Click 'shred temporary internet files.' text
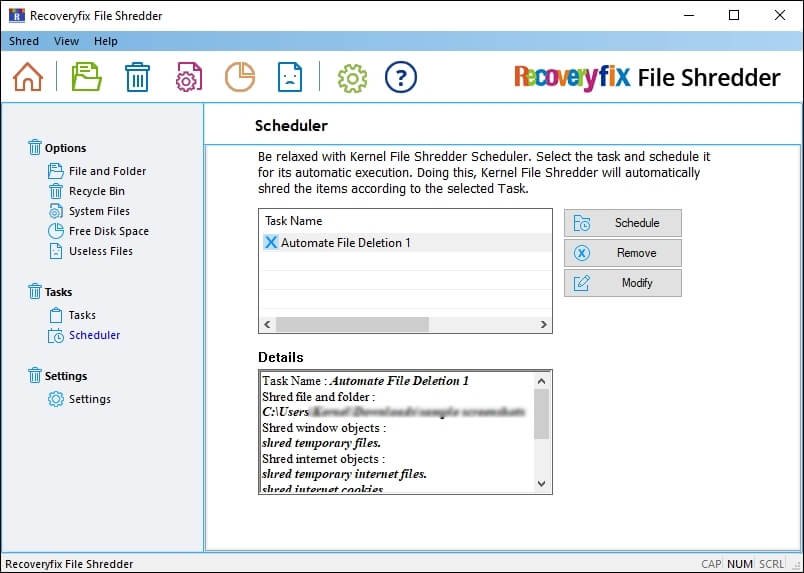Screen dimensions: 804x573 (344, 474)
